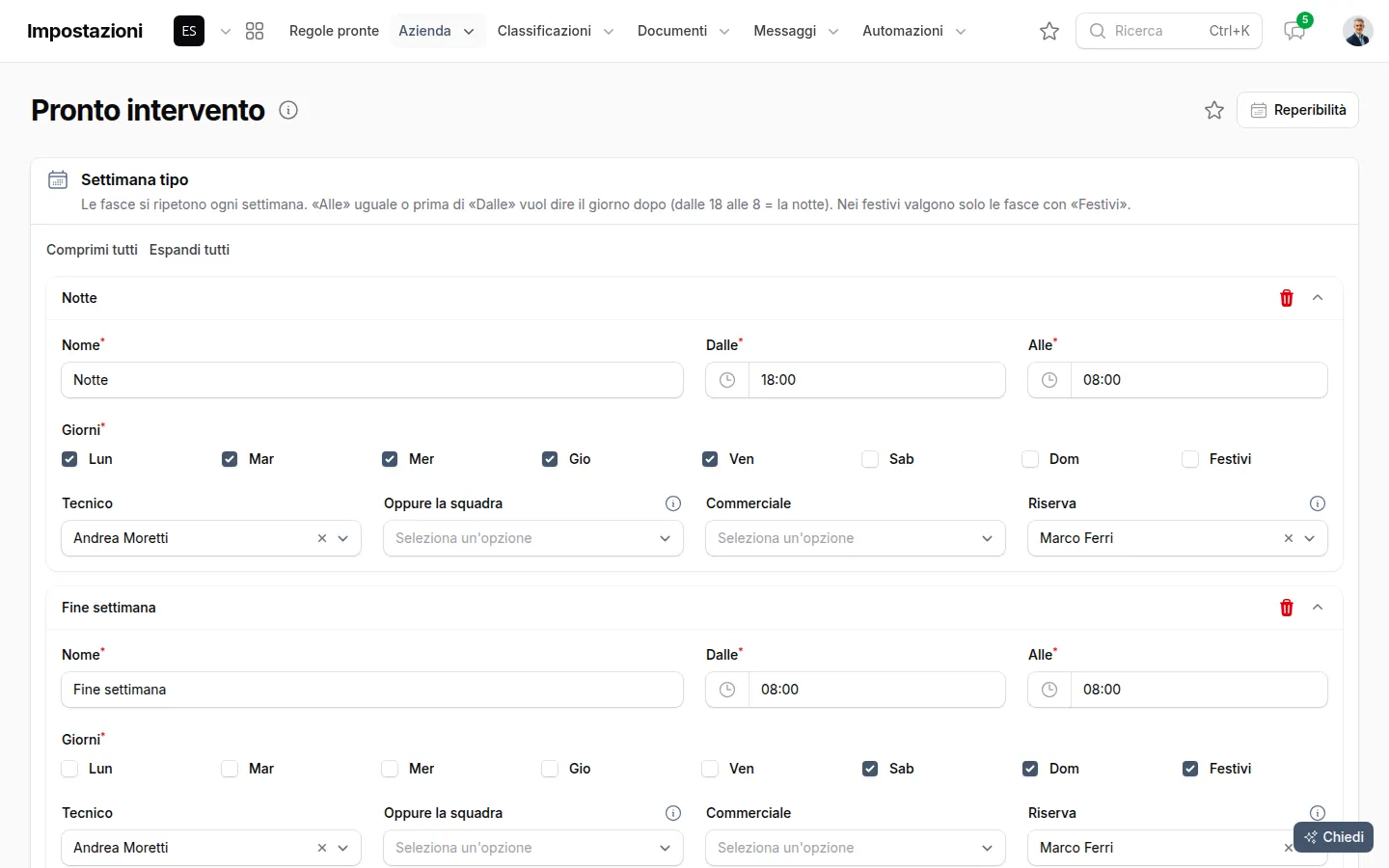Click the Notte Nome input field
Image resolution: width=1389 pixels, height=868 pixels.
[372, 380]
